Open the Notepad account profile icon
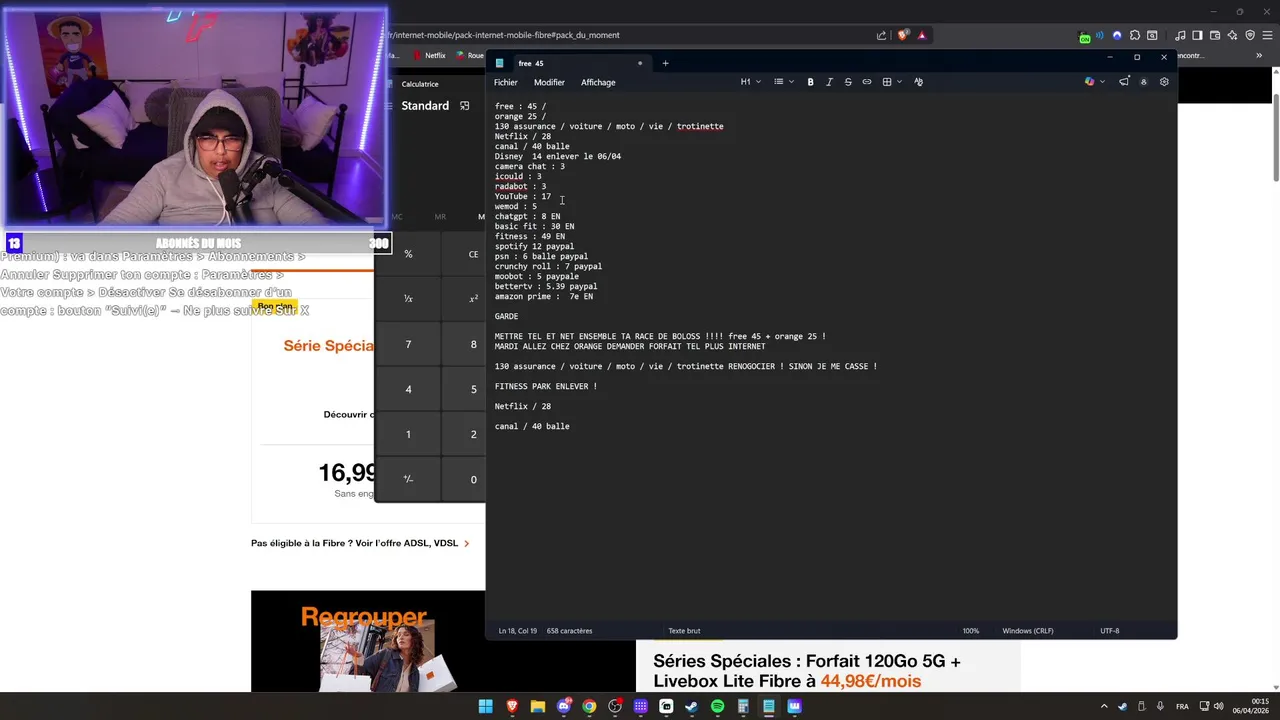The image size is (1280, 720). click(1144, 82)
